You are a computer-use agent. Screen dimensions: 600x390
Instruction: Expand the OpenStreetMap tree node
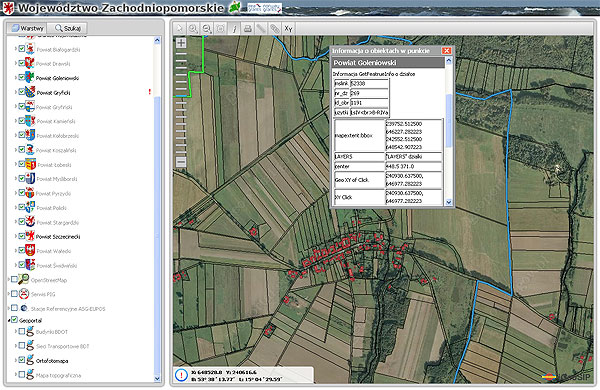coord(9,280)
